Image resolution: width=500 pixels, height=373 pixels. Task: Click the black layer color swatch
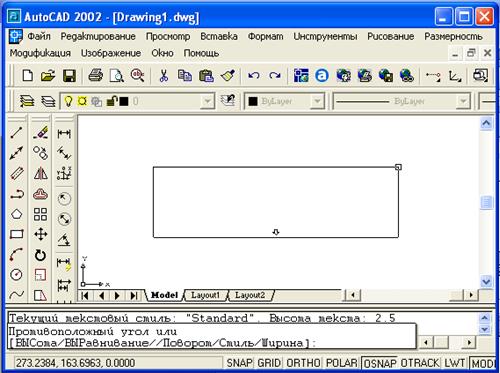click(124, 101)
